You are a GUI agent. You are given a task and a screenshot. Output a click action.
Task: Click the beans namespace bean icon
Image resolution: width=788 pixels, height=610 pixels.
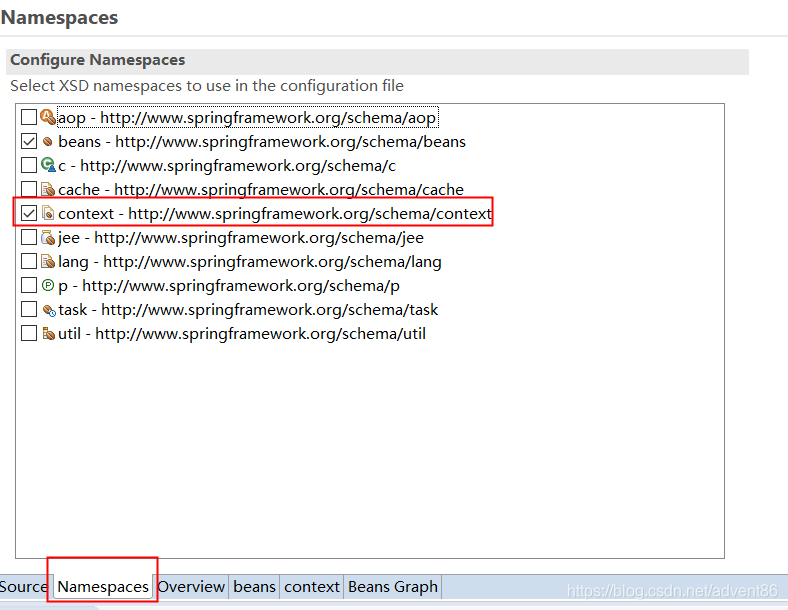click(48, 142)
